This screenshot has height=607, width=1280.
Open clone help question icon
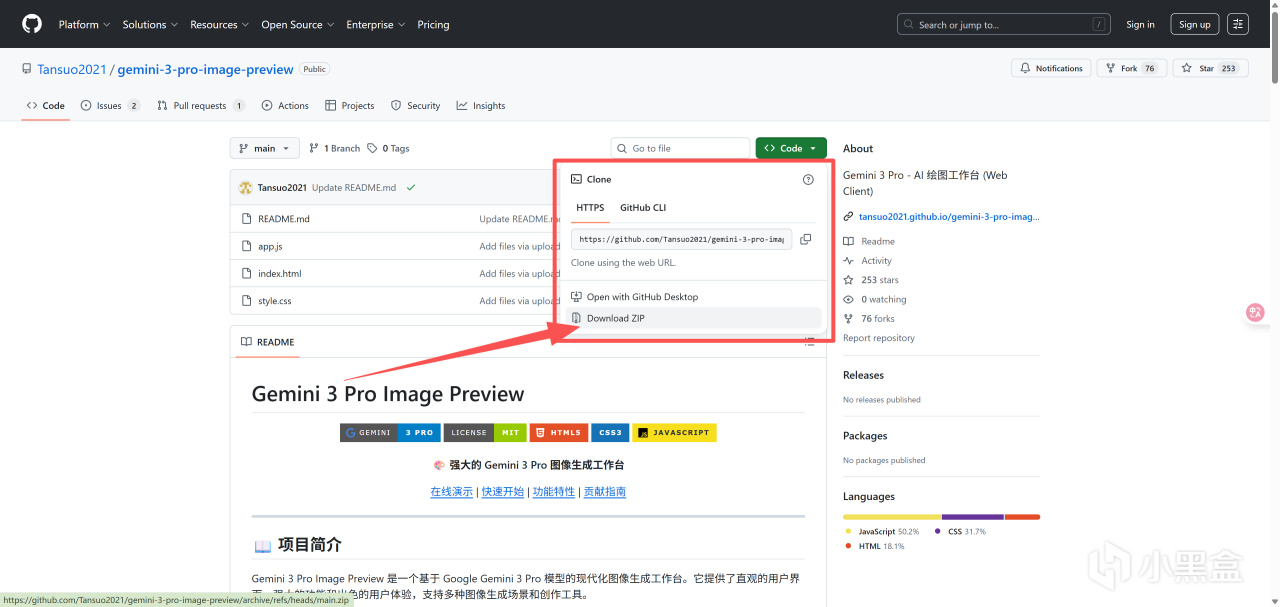(x=808, y=180)
